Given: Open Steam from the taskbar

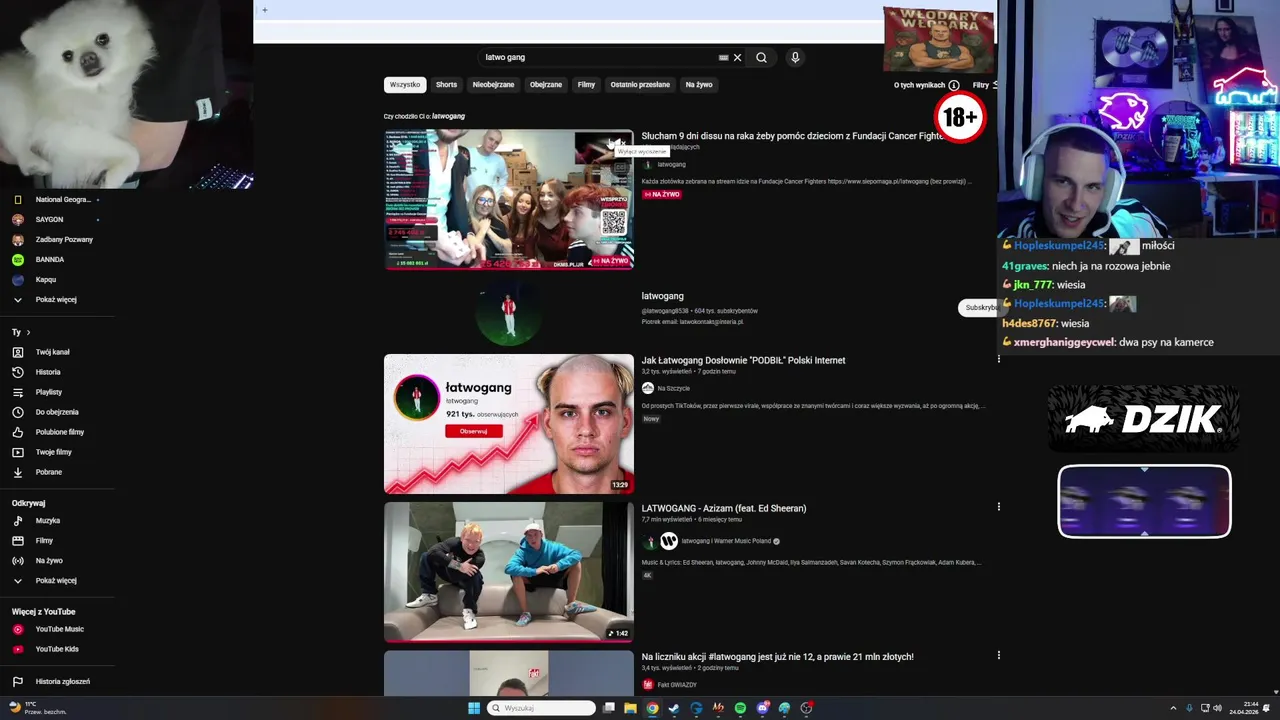Looking at the screenshot, I should 674,708.
